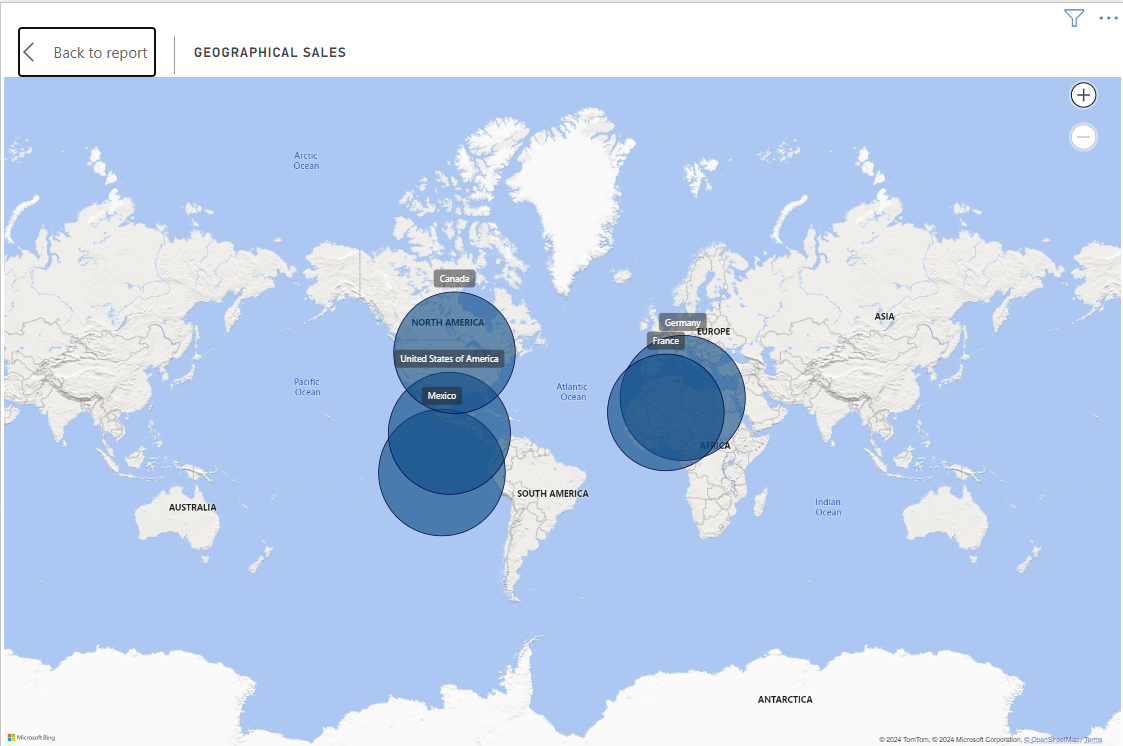1123x746 pixels.
Task: Select the Mexico data label
Action: coord(441,395)
